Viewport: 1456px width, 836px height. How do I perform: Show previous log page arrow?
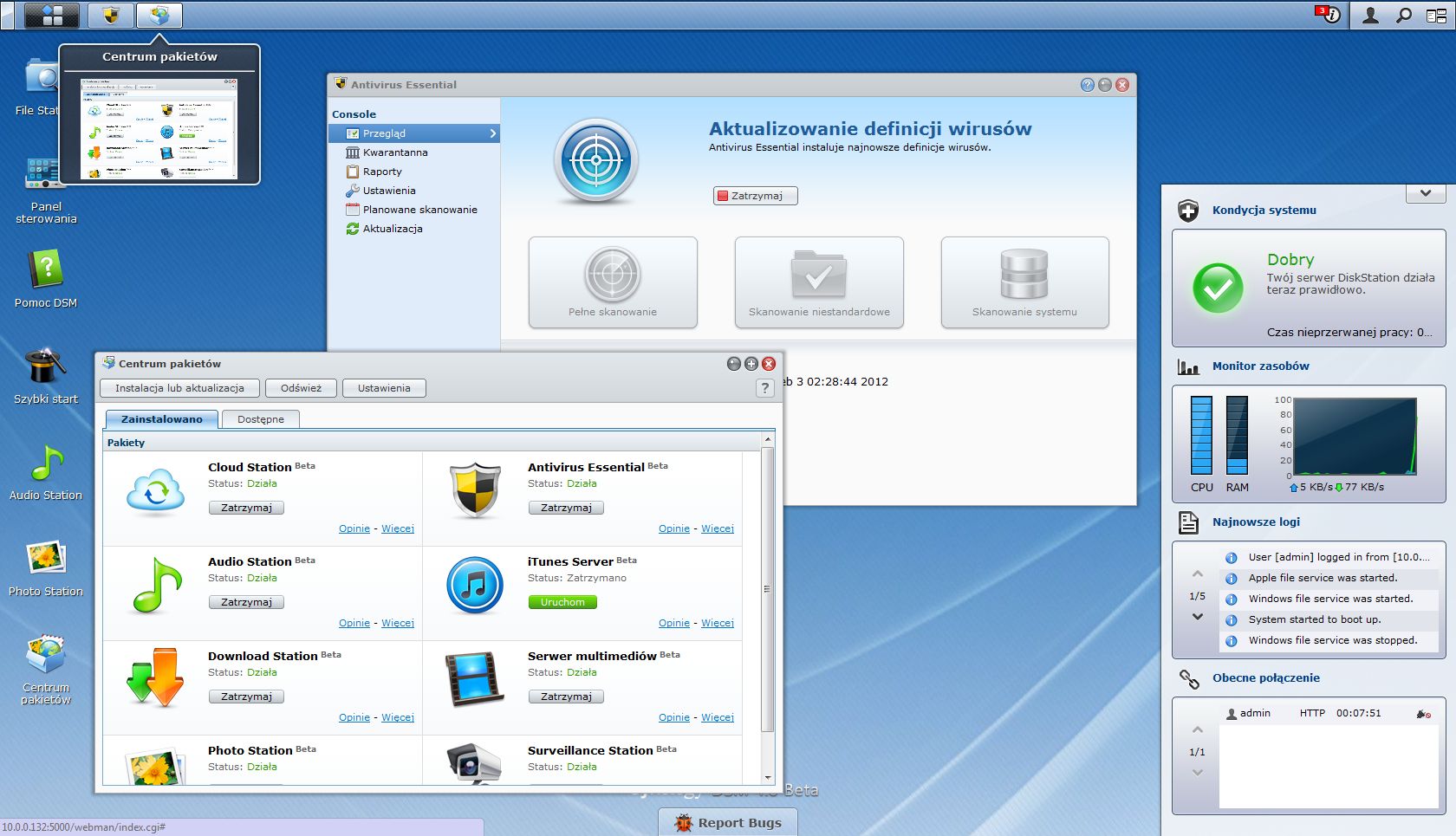tap(1198, 574)
